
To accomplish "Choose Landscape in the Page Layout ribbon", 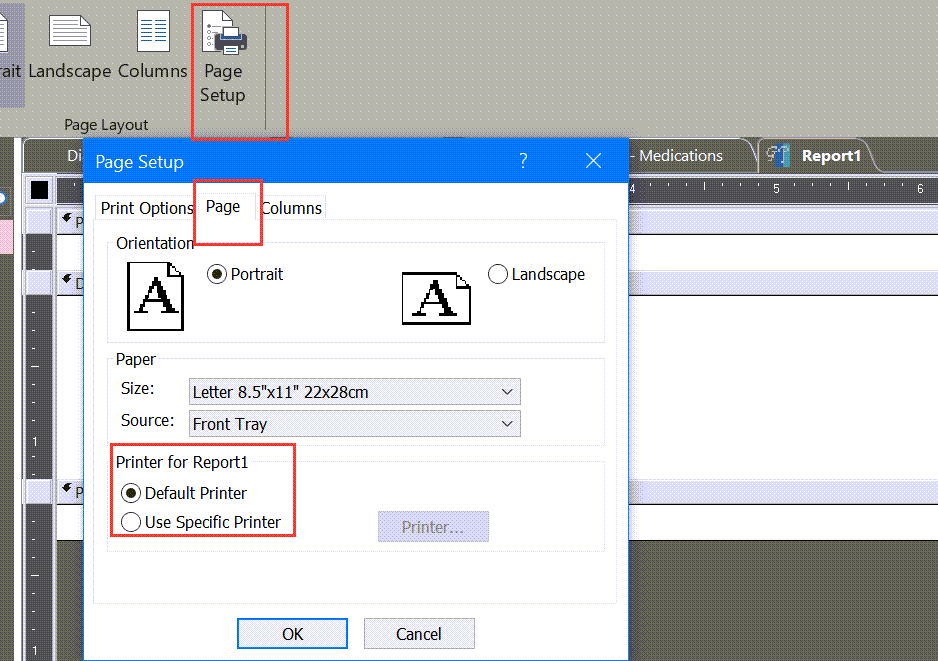I will click(70, 45).
